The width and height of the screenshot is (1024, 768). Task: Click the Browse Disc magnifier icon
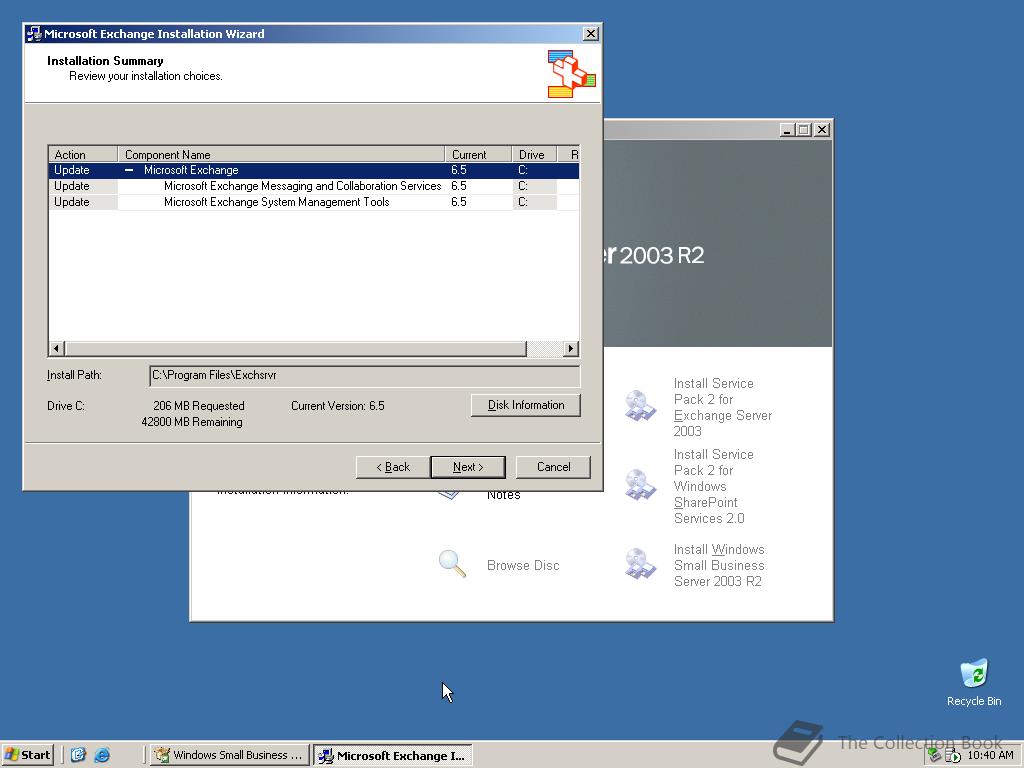452,563
